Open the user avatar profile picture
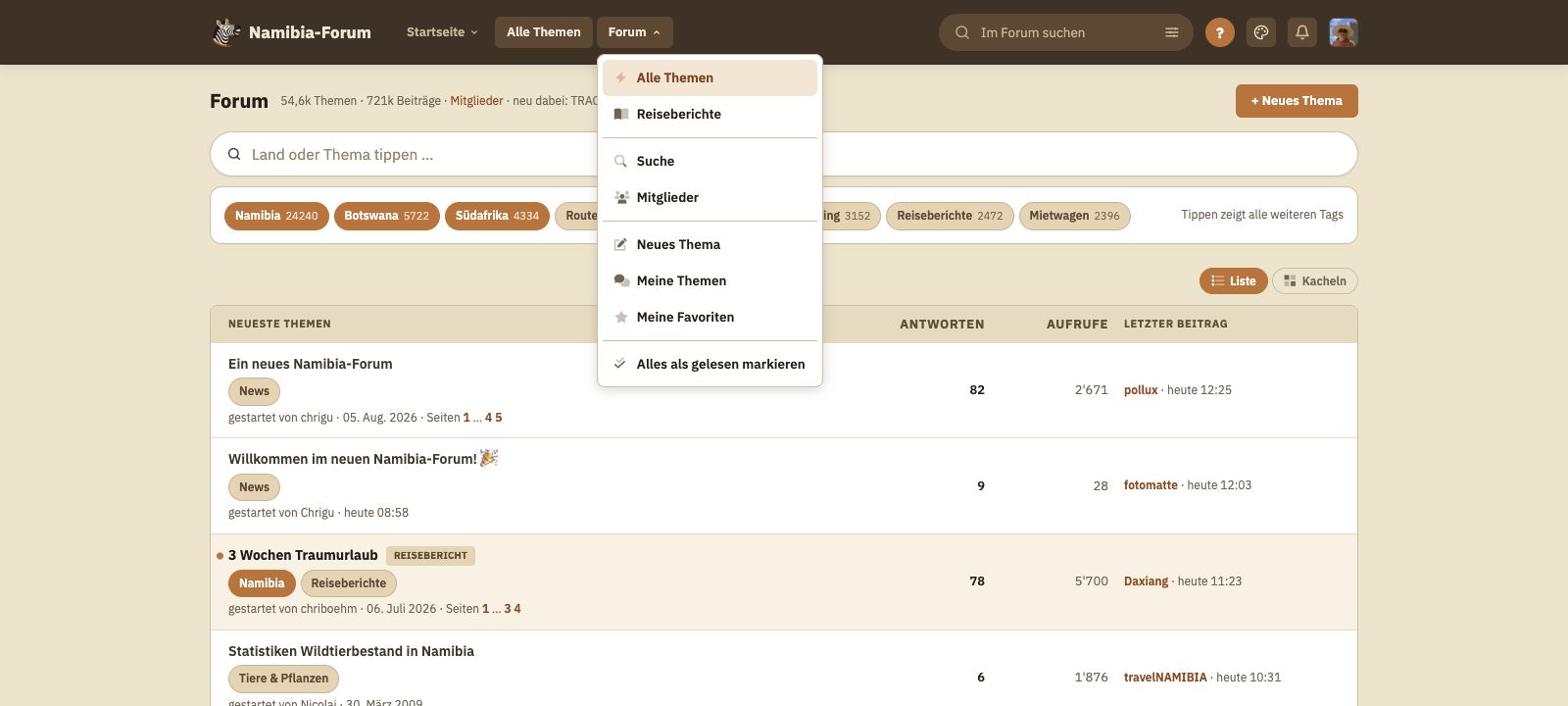This screenshot has width=1568, height=706. (x=1344, y=32)
